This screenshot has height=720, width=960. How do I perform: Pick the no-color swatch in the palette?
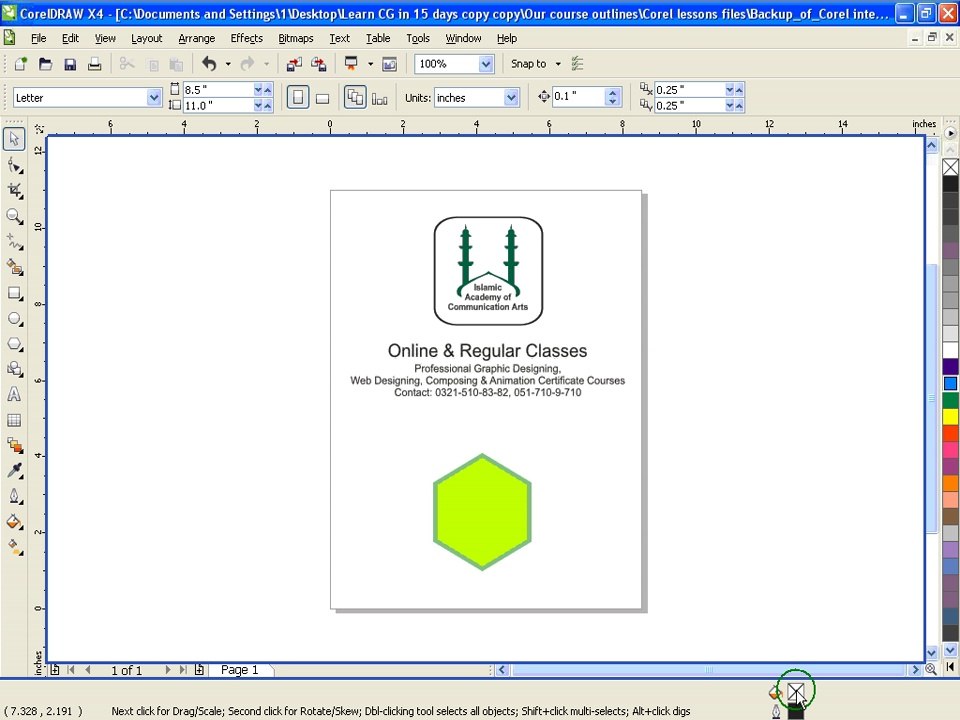[950, 167]
